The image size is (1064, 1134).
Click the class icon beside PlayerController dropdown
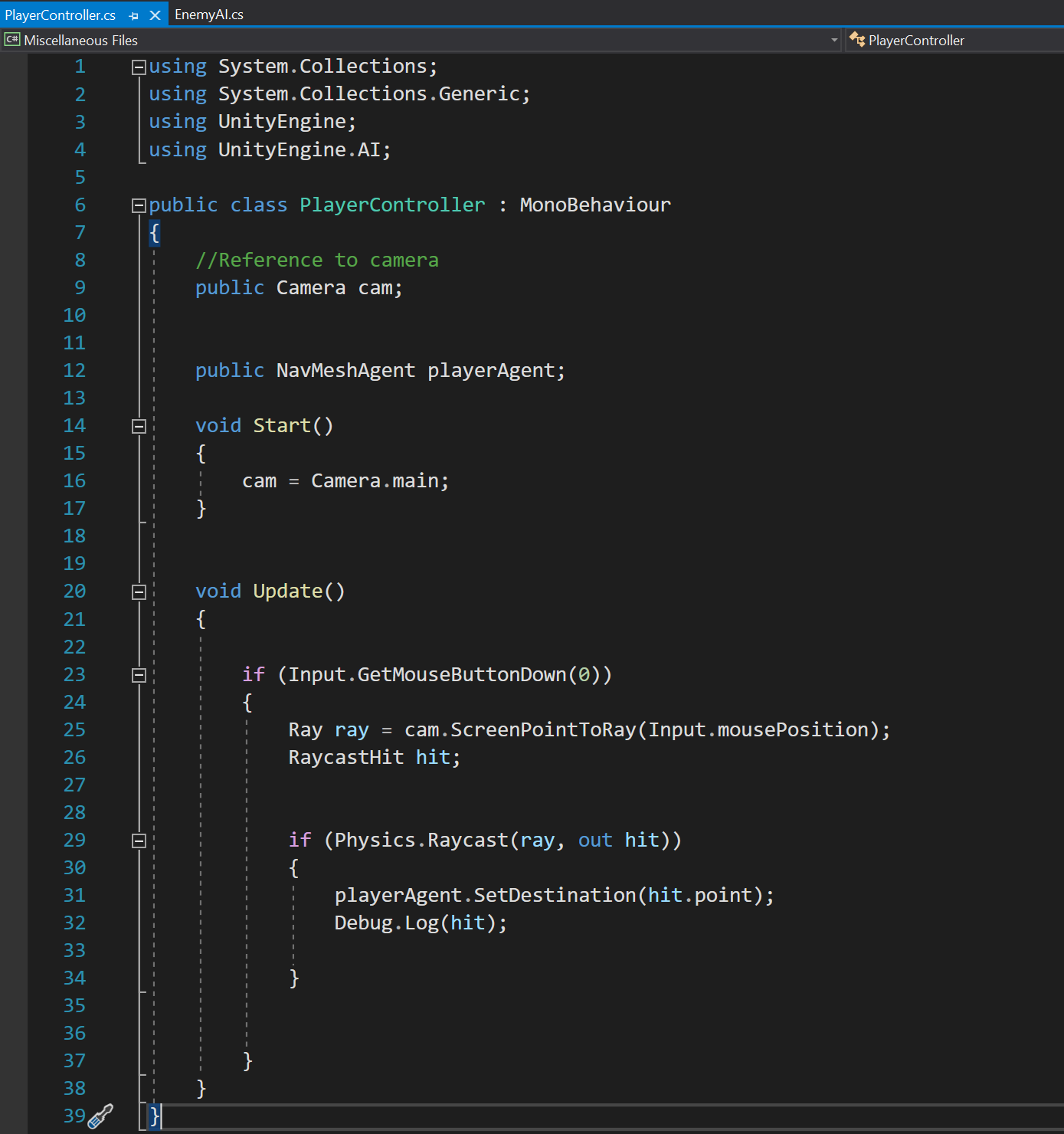coord(857,40)
